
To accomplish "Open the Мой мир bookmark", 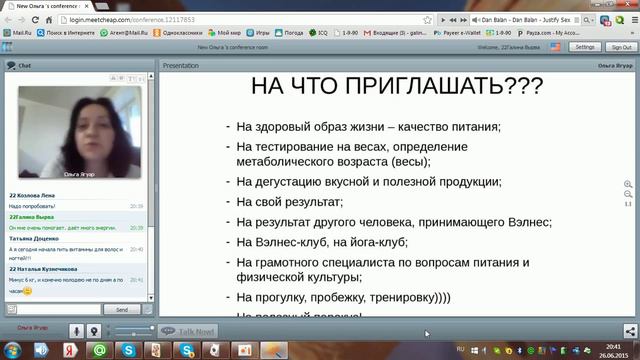I will point(224,33).
